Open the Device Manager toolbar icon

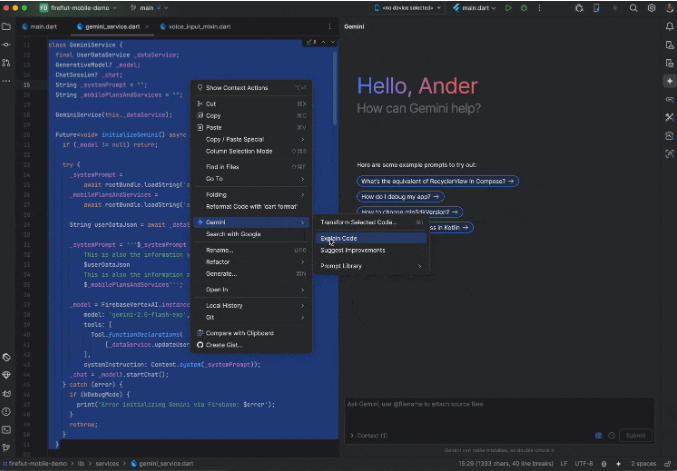[x=596, y=8]
